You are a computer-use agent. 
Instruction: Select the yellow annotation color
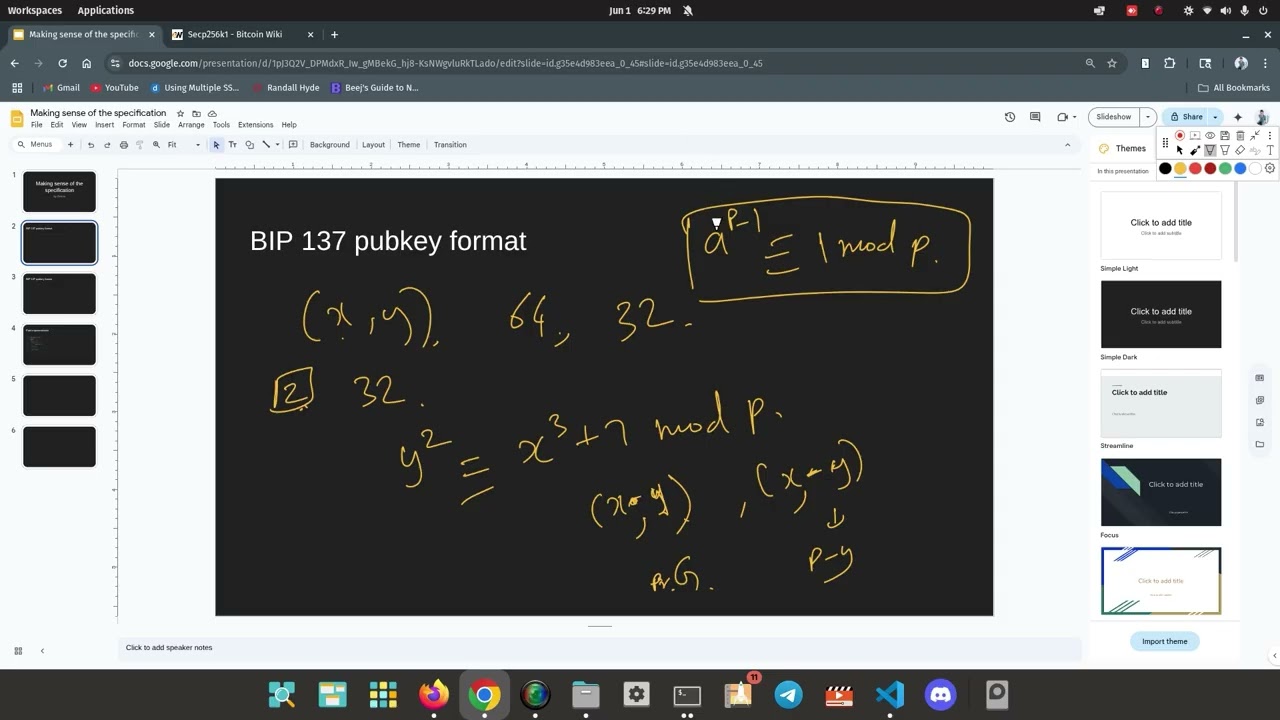tap(1180, 168)
